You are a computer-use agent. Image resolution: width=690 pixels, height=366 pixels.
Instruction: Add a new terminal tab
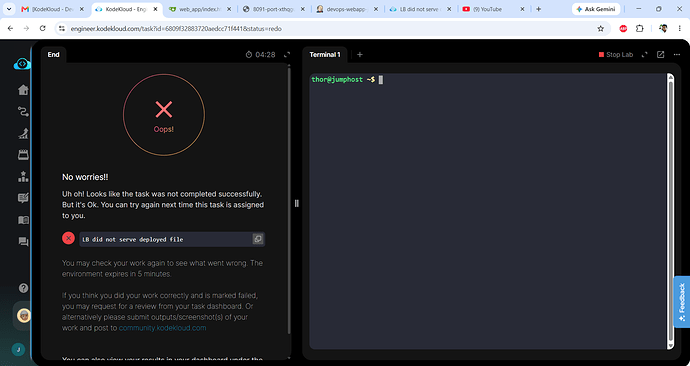tap(360, 55)
